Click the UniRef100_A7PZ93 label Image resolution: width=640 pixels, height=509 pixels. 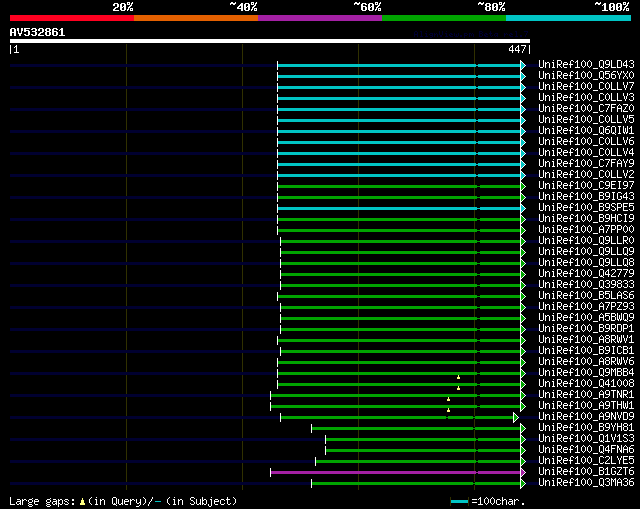586,307
